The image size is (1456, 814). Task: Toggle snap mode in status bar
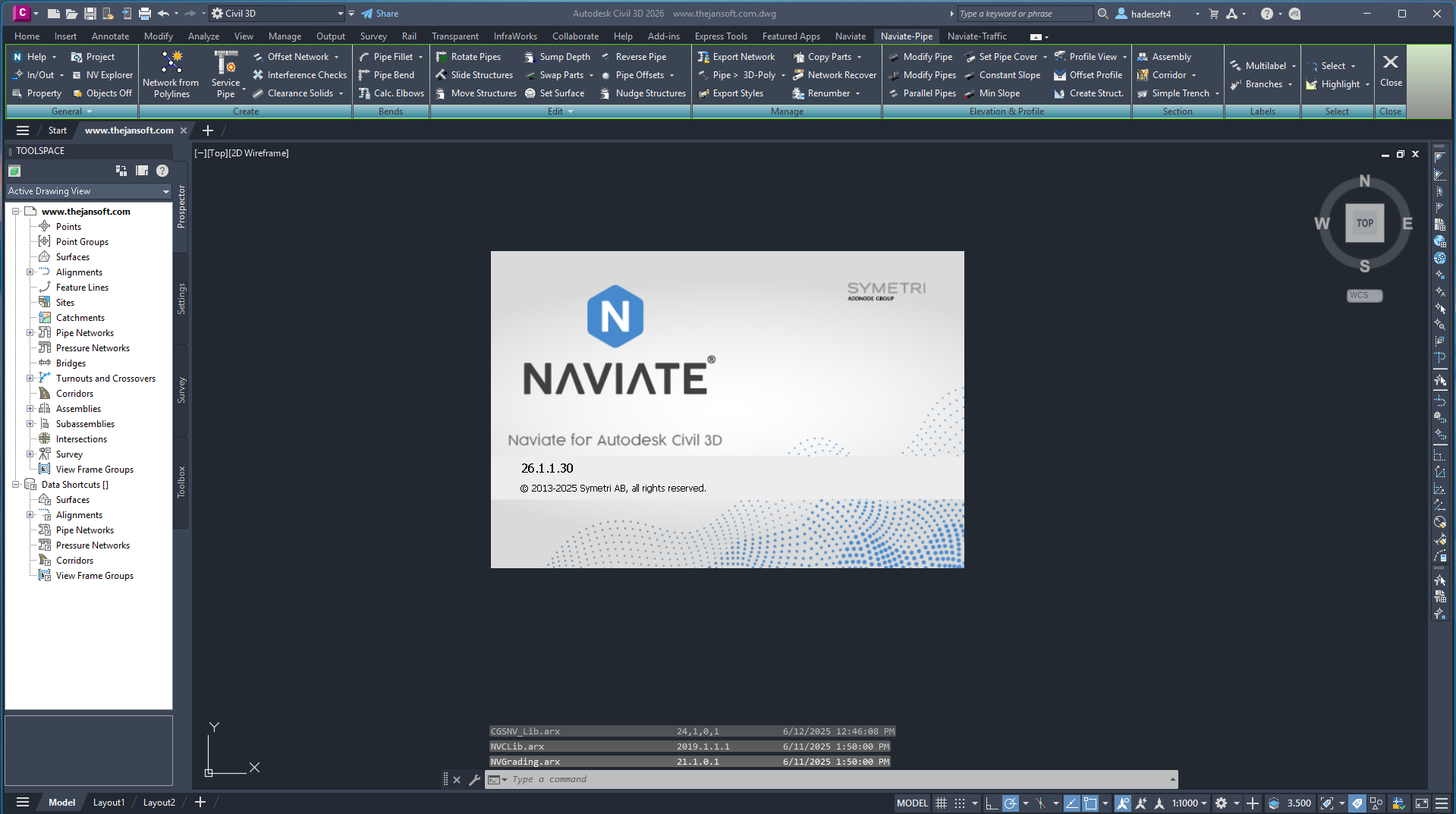click(960, 803)
